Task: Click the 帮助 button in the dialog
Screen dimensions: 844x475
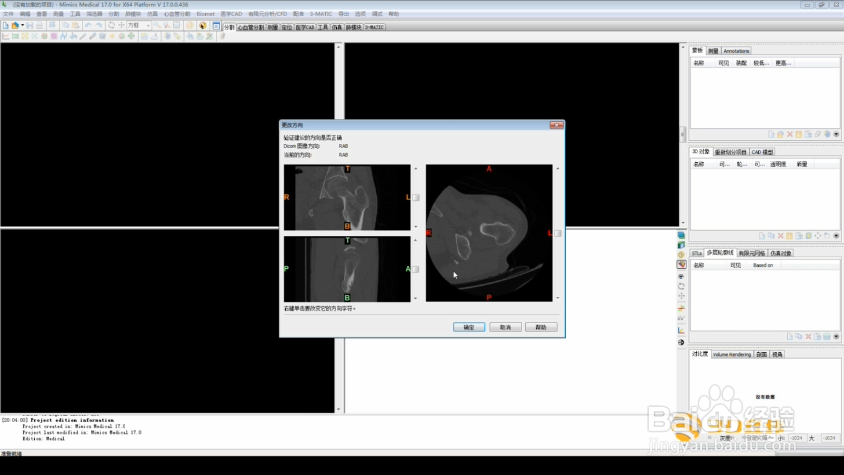Action: [541, 327]
